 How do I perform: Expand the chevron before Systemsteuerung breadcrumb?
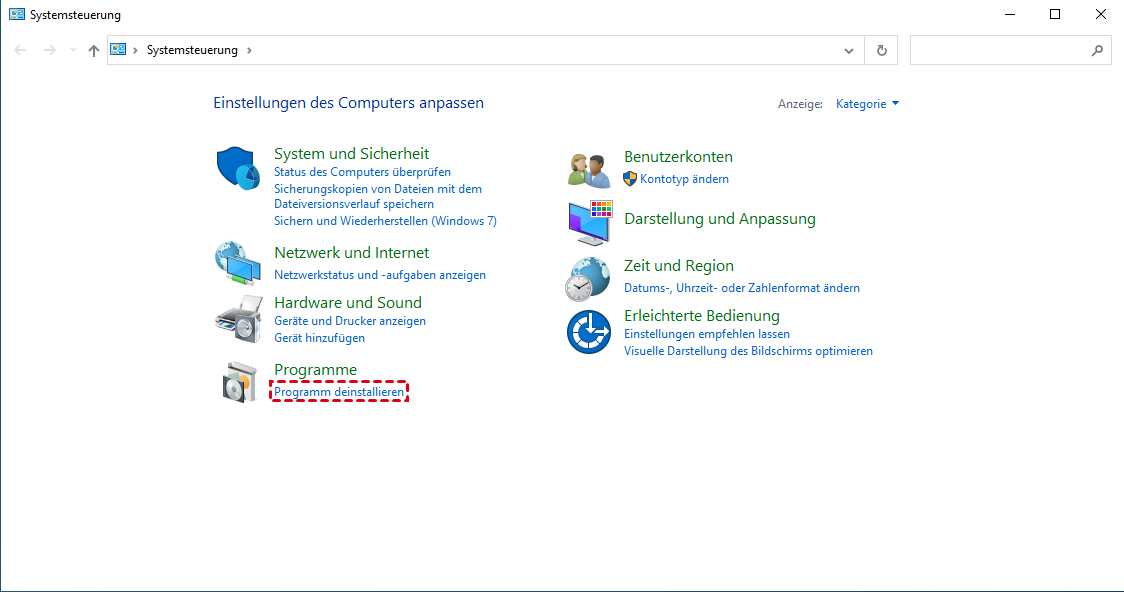(x=135, y=50)
